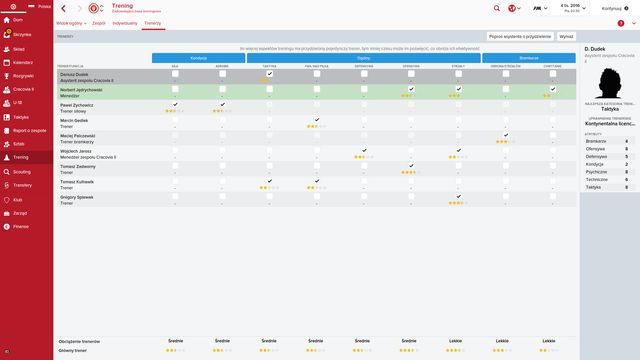This screenshot has width=640, height=360.
Task: Uncheck Paweł Żychowicz's Siła checkbox
Action: click(x=175, y=104)
